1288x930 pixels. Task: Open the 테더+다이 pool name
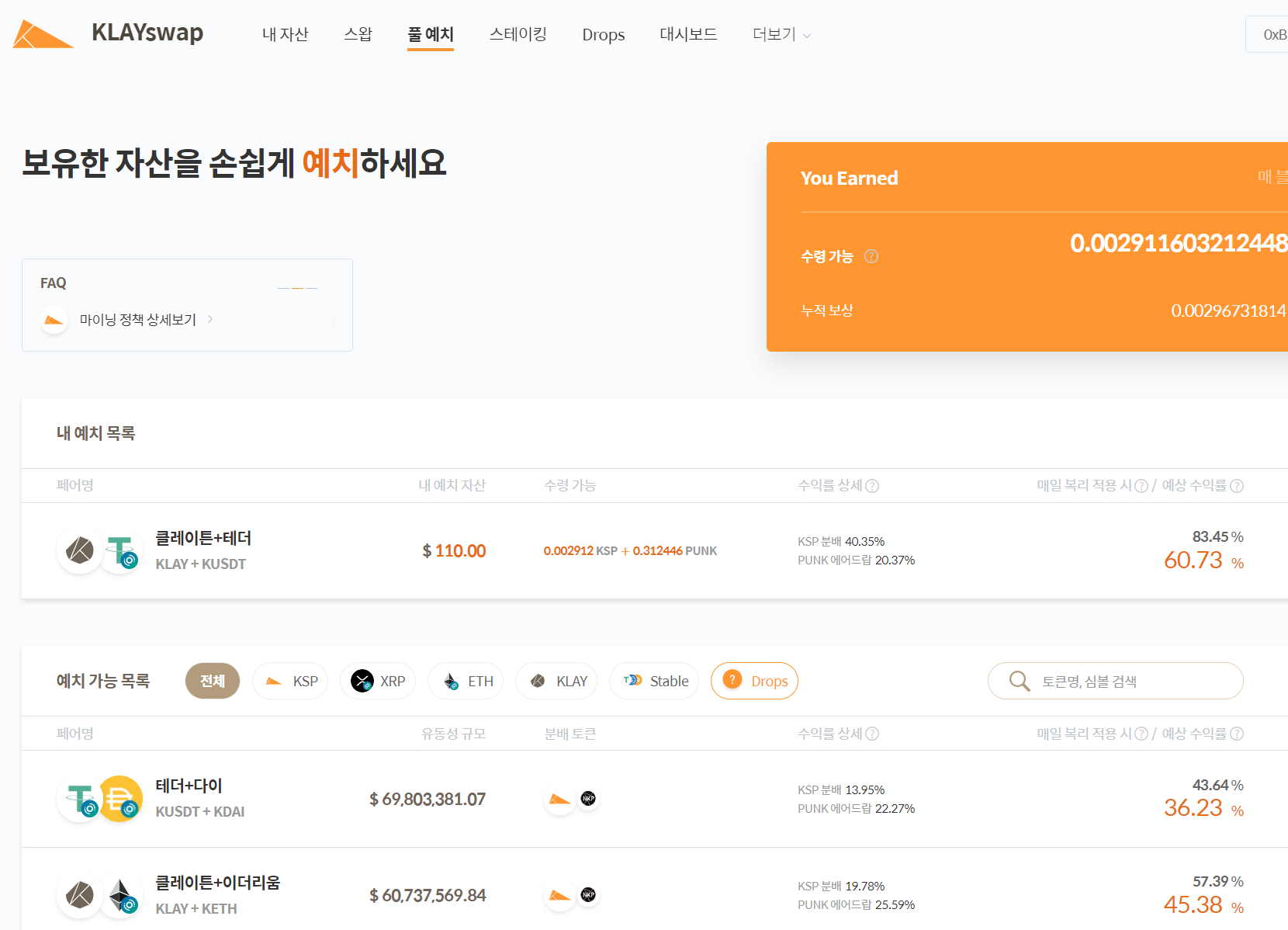(x=189, y=786)
